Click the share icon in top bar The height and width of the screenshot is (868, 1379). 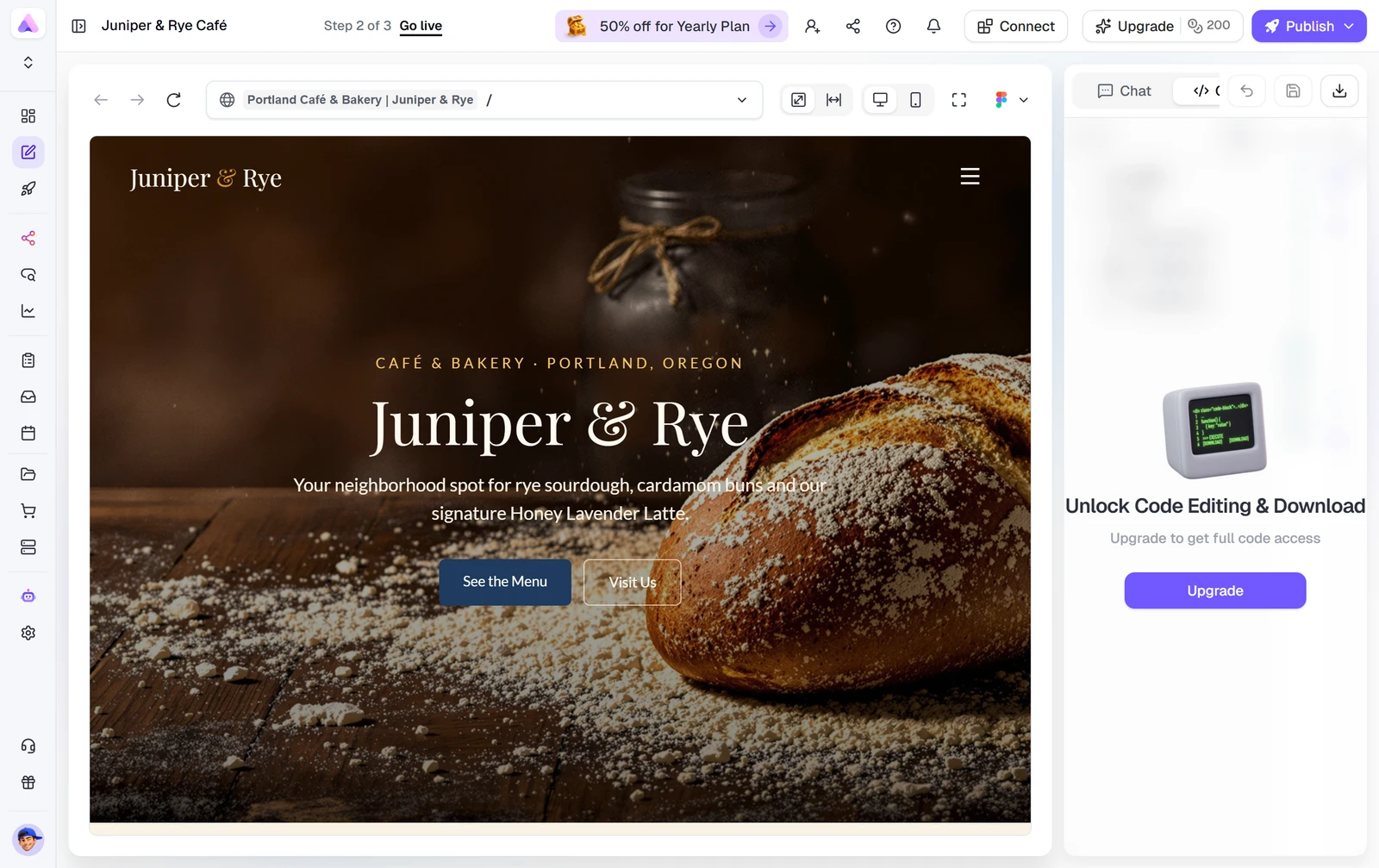tap(853, 26)
